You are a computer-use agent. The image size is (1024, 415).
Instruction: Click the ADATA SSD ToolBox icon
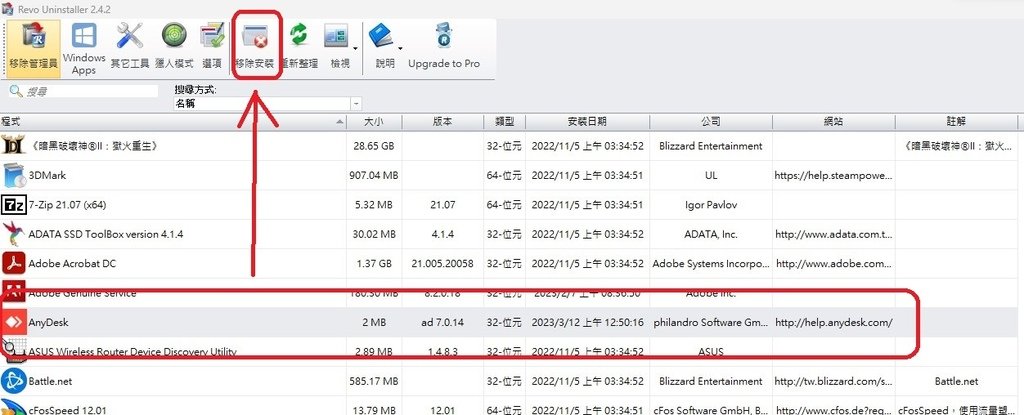14,234
